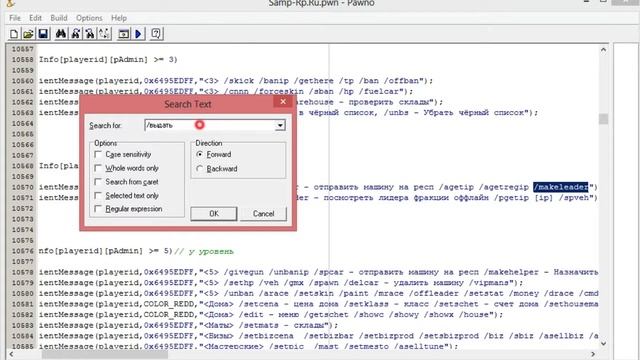Tick the Whole words only checkbox
This screenshot has height=360, width=640.
[x=98, y=168]
